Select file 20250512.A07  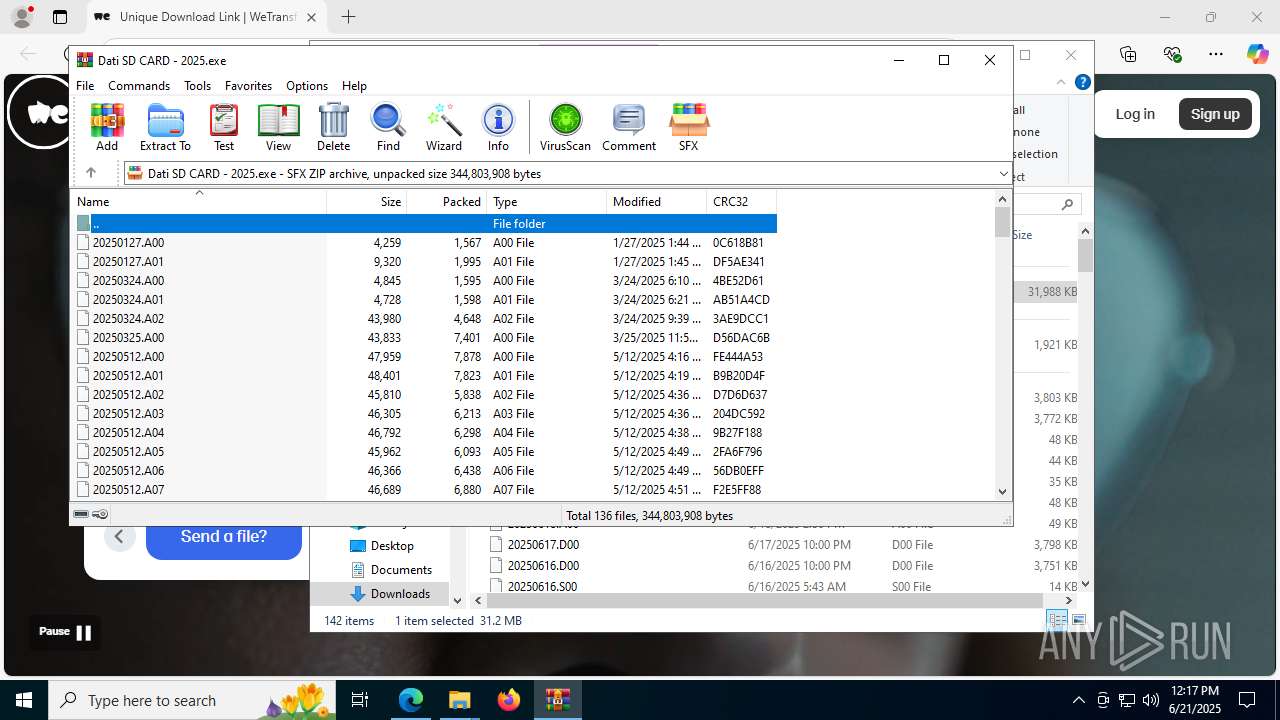[425, 490]
